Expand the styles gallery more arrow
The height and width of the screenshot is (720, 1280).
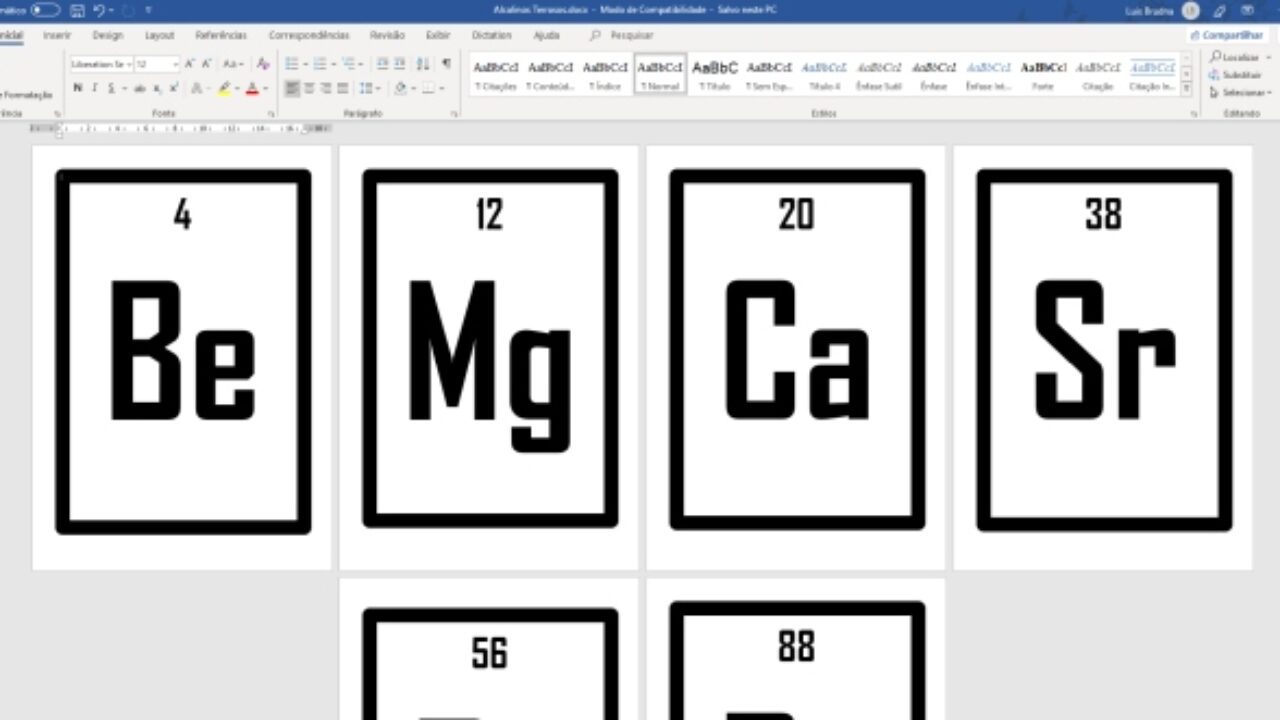tap(1187, 90)
